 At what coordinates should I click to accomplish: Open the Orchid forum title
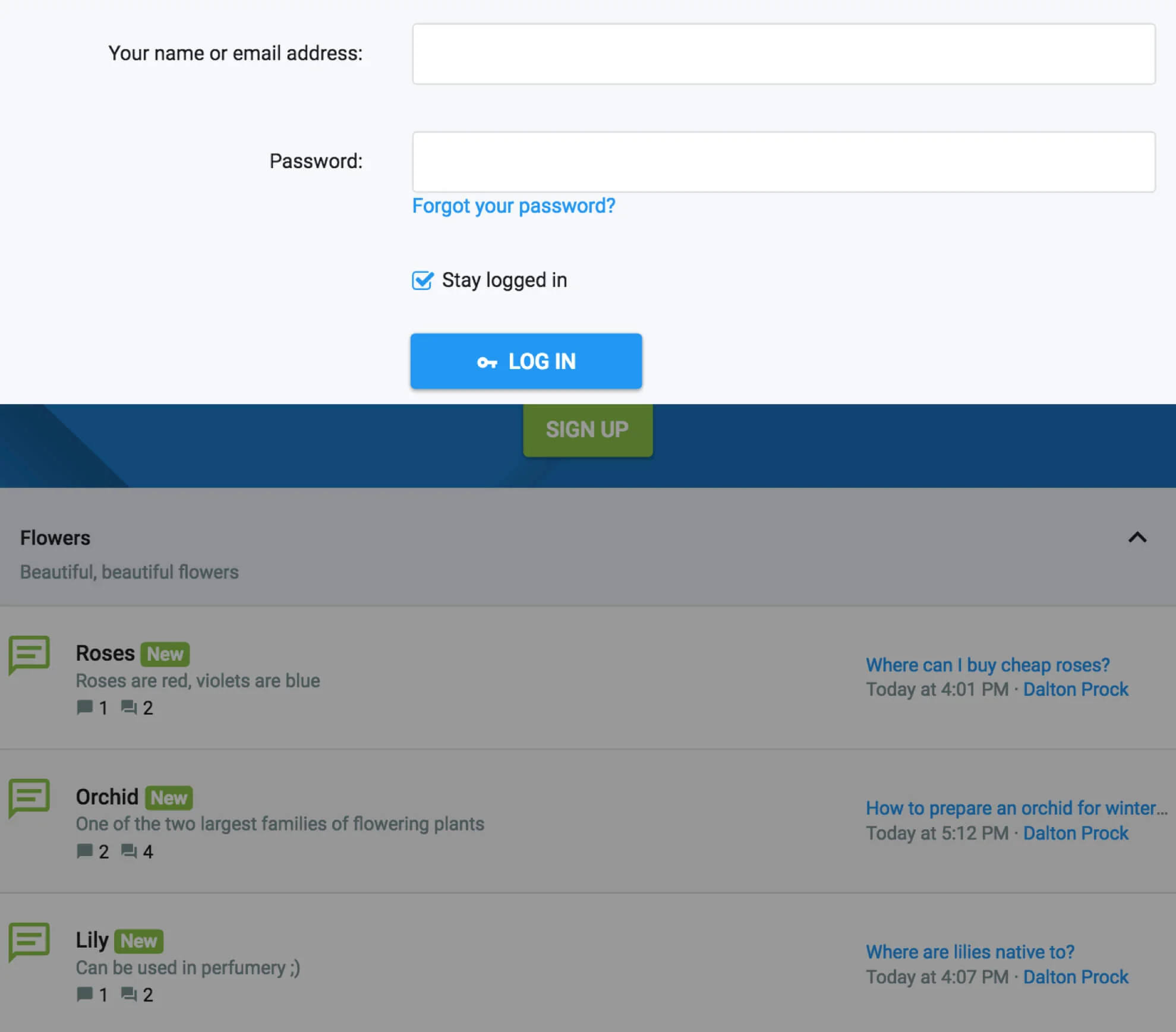tap(107, 797)
